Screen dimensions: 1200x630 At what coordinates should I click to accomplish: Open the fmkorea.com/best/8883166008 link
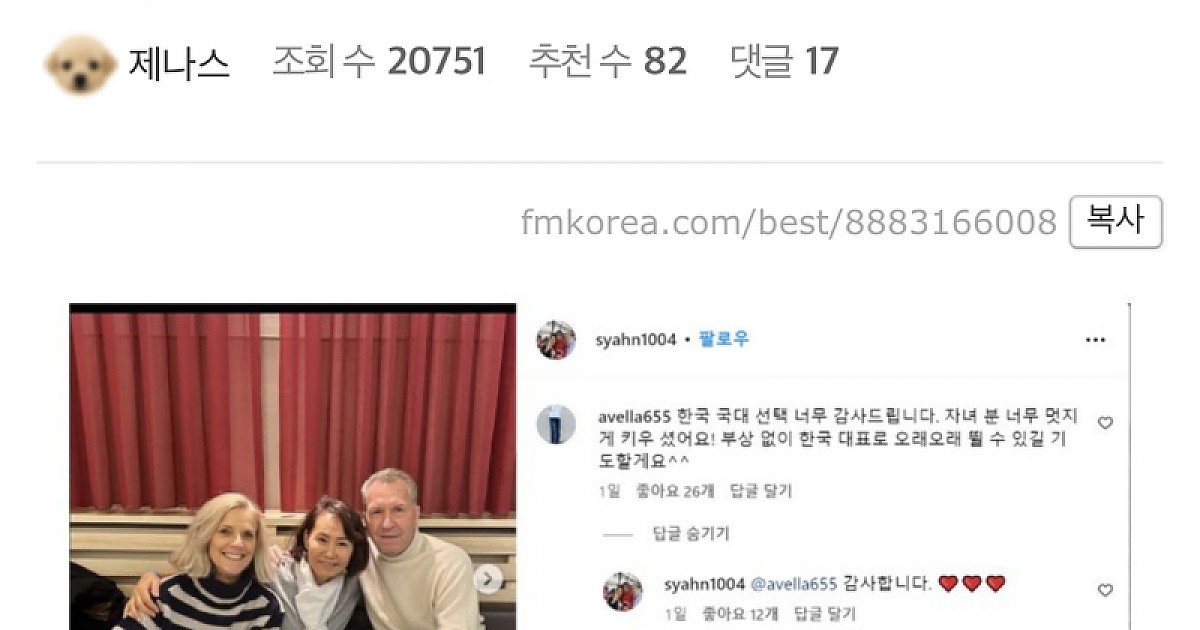788,222
